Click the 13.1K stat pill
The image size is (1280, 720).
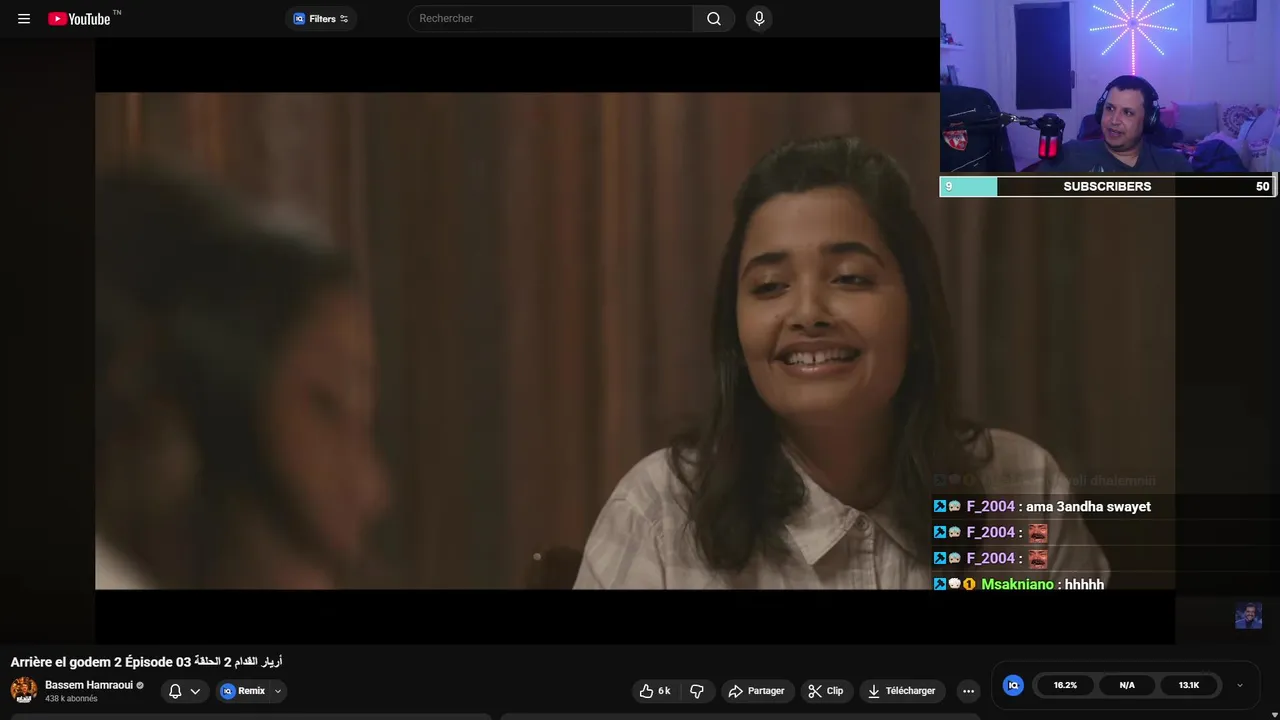coord(1189,685)
